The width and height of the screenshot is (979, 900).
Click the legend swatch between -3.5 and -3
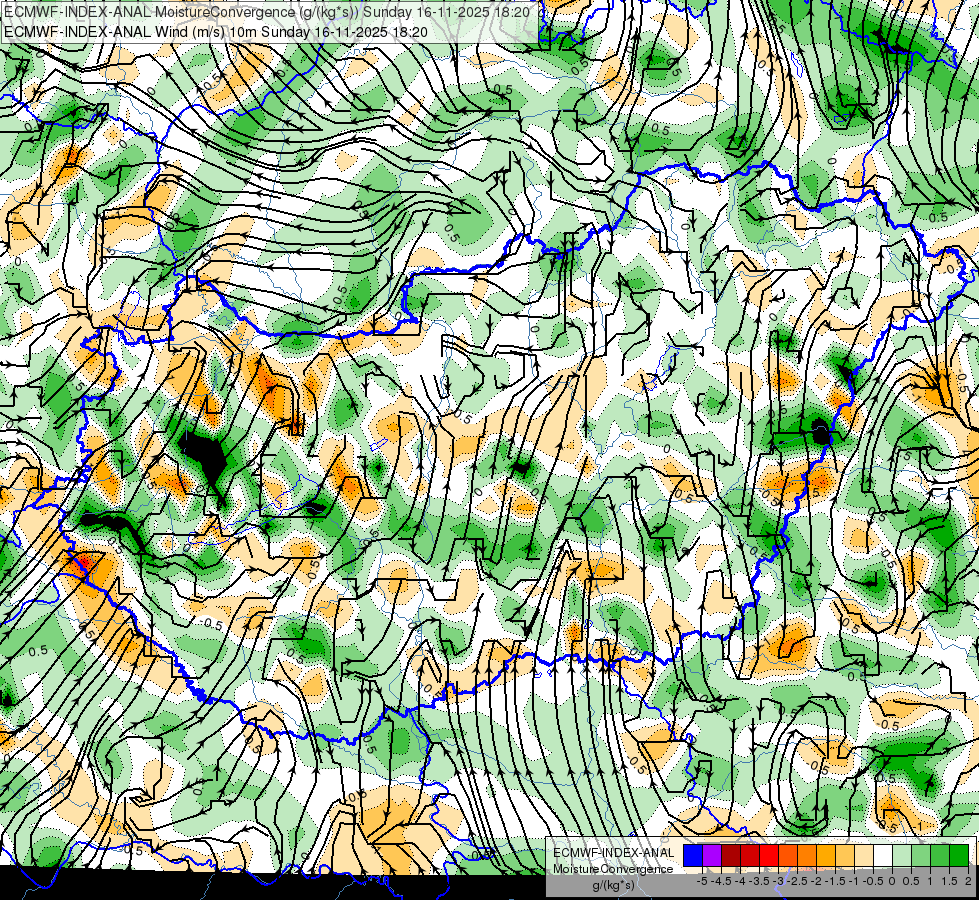[769, 855]
